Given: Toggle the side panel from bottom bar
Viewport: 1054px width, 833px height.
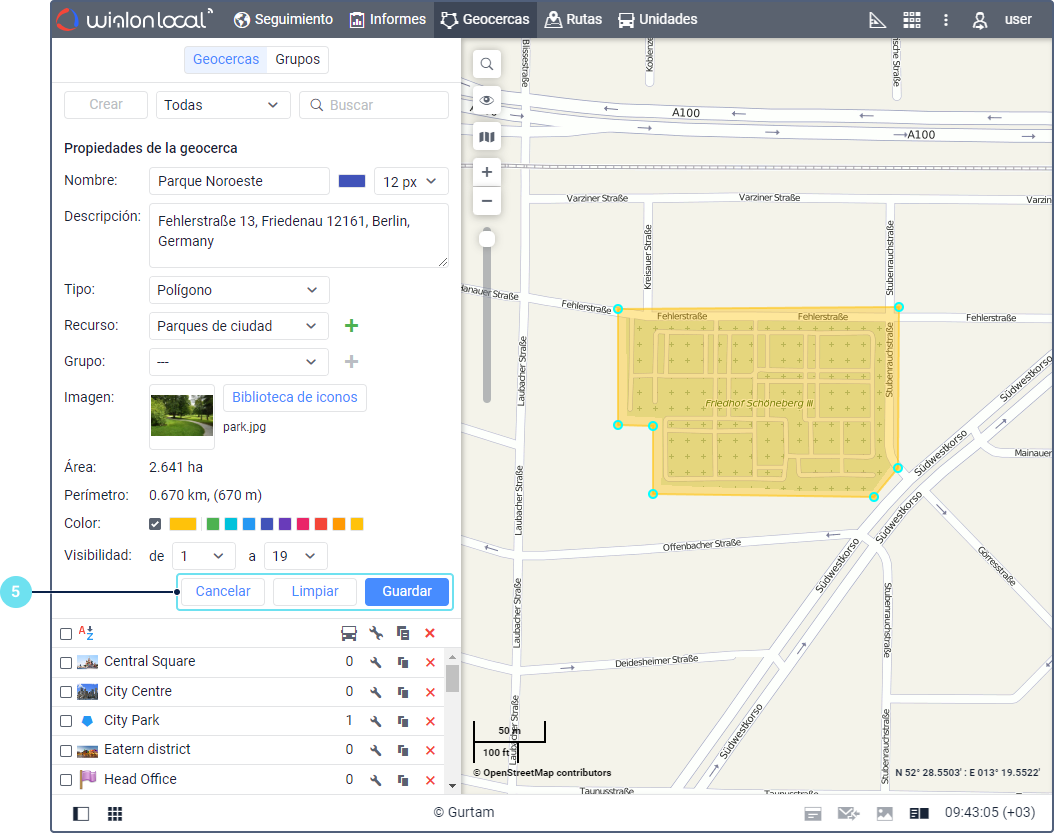Looking at the screenshot, I should tap(81, 814).
